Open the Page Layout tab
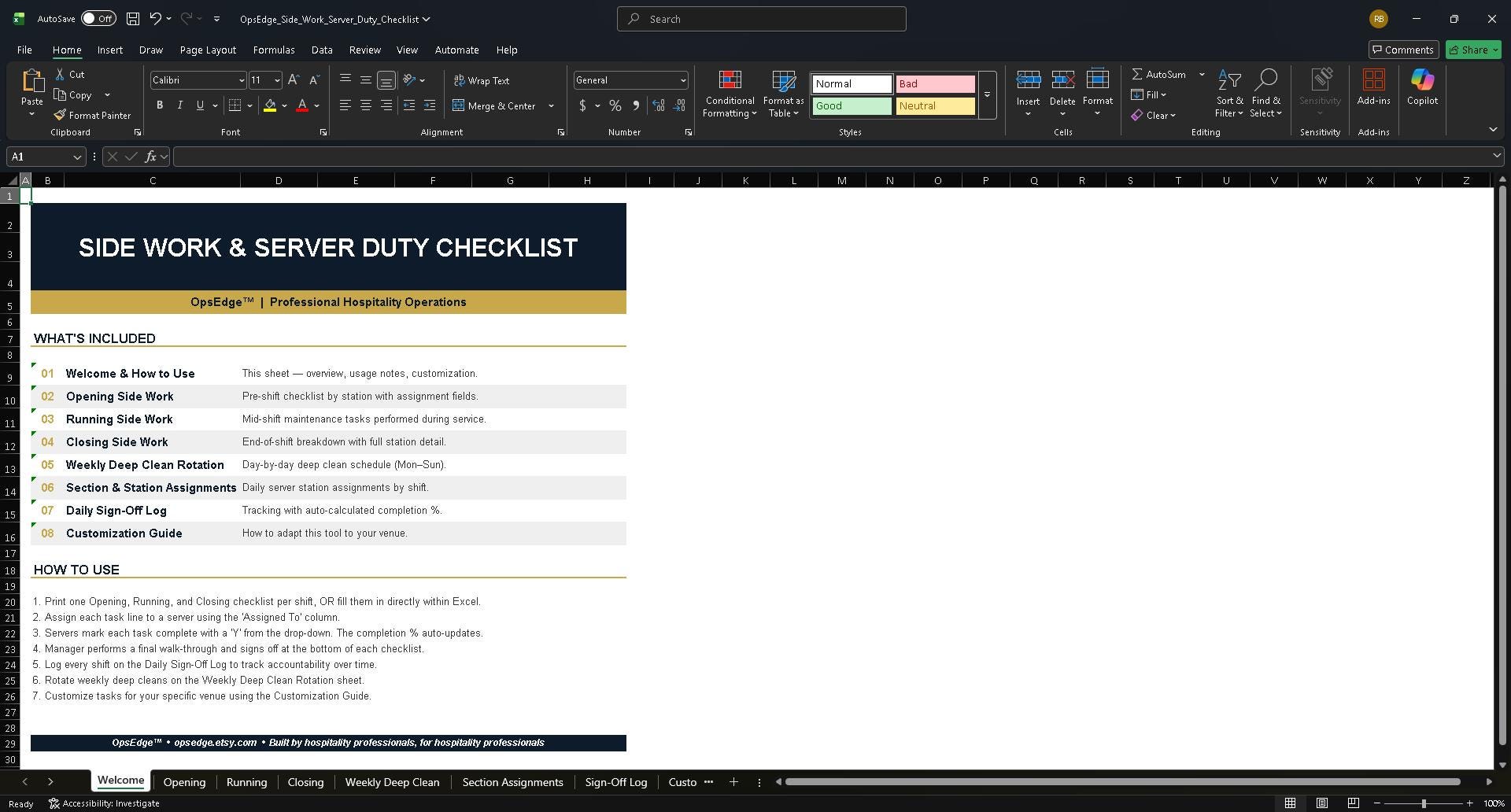Screen dimensions: 1511x812 pyautogui.click(x=208, y=50)
